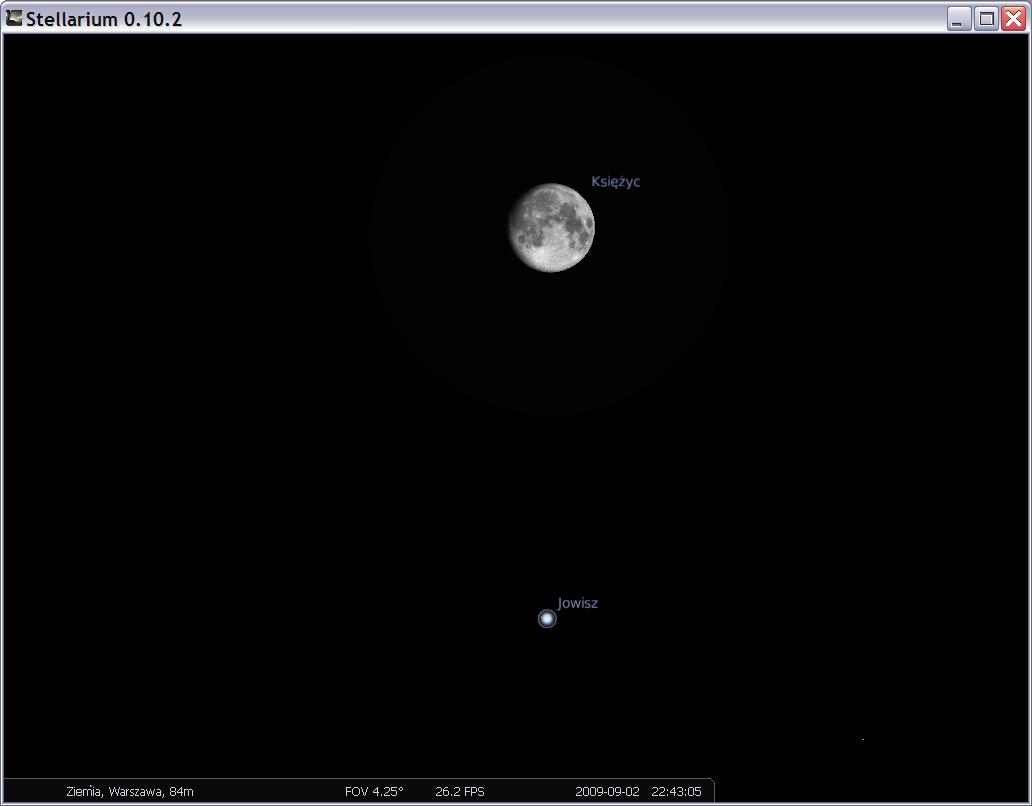1032x806 pixels.
Task: Click the 26.2 FPS indicator
Action: tap(460, 791)
